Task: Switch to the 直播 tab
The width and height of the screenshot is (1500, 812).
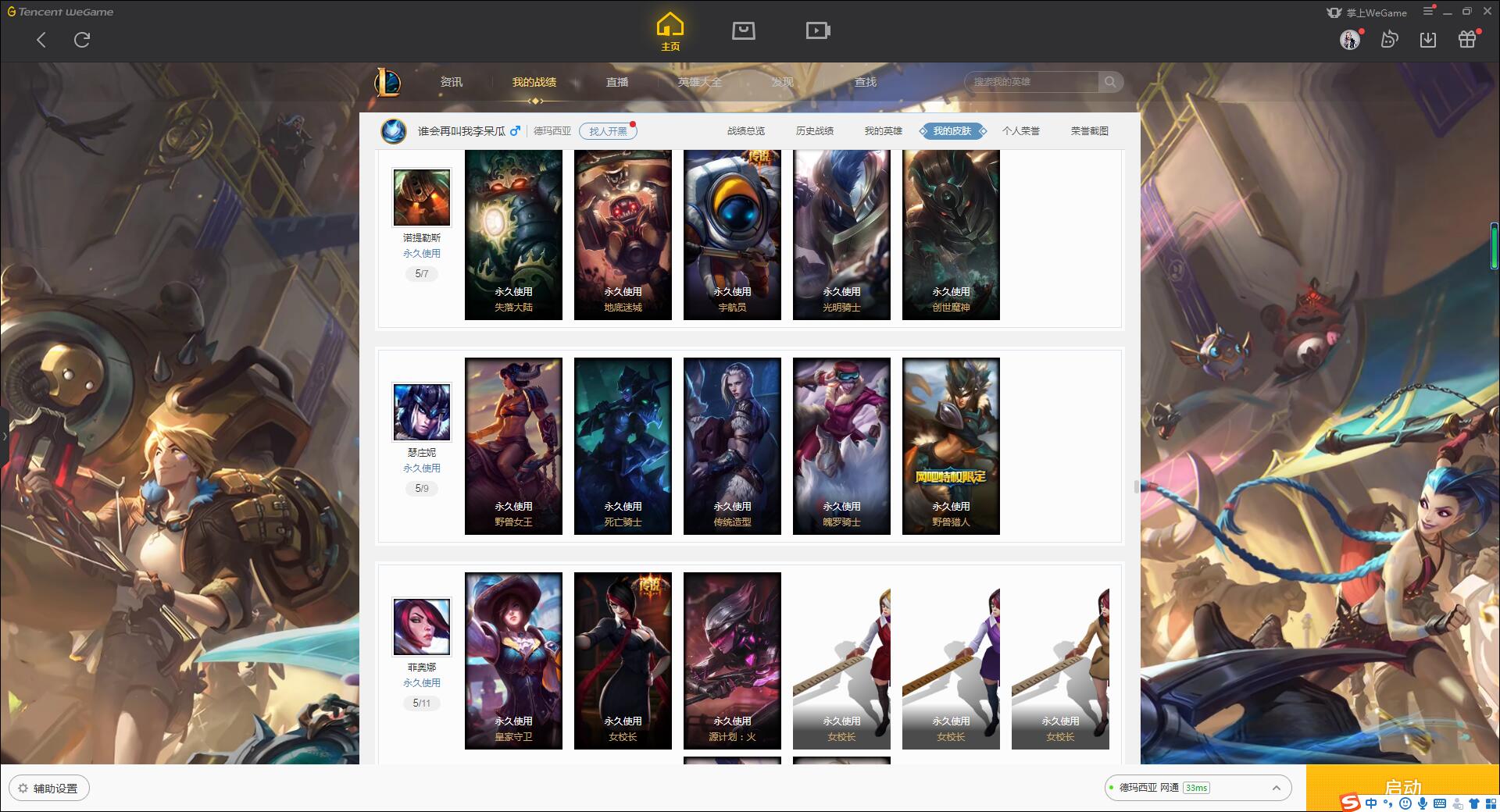Action: (617, 82)
